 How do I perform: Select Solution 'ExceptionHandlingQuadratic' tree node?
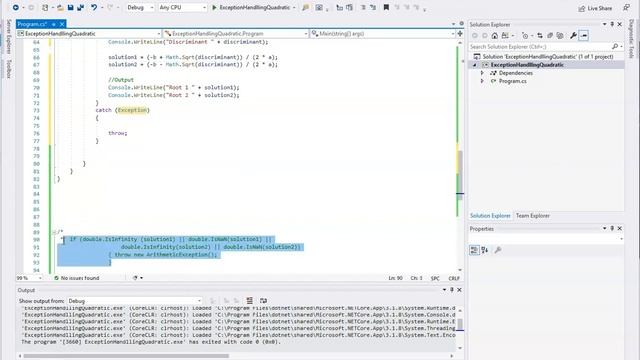[547, 57]
